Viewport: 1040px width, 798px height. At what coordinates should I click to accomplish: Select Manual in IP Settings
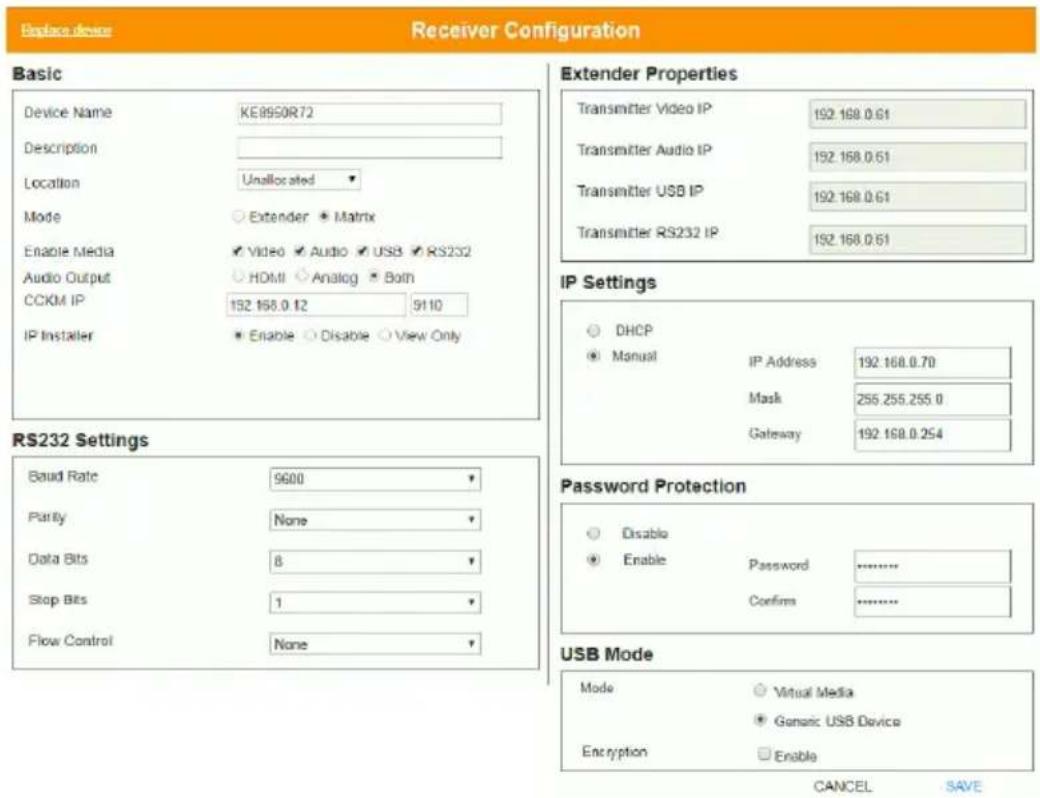coord(594,356)
